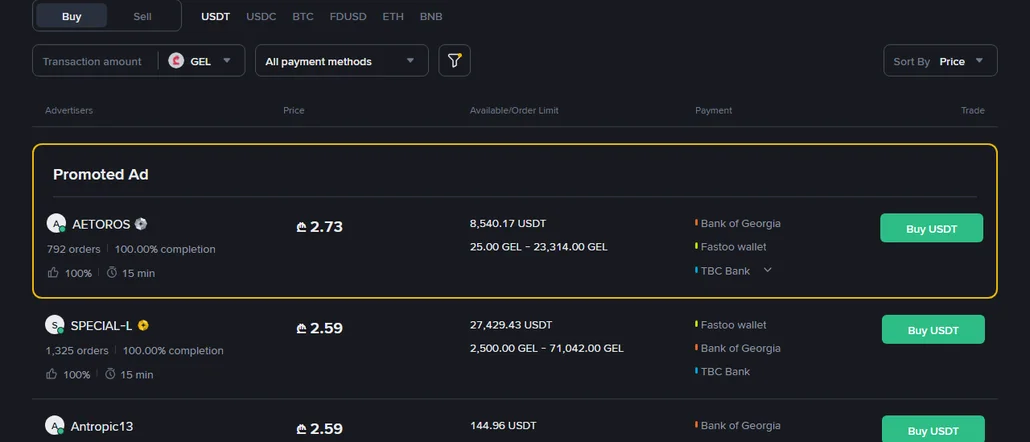Click Buy USDT for AETOROS
Image resolution: width=1030 pixels, height=442 pixels.
point(931,229)
